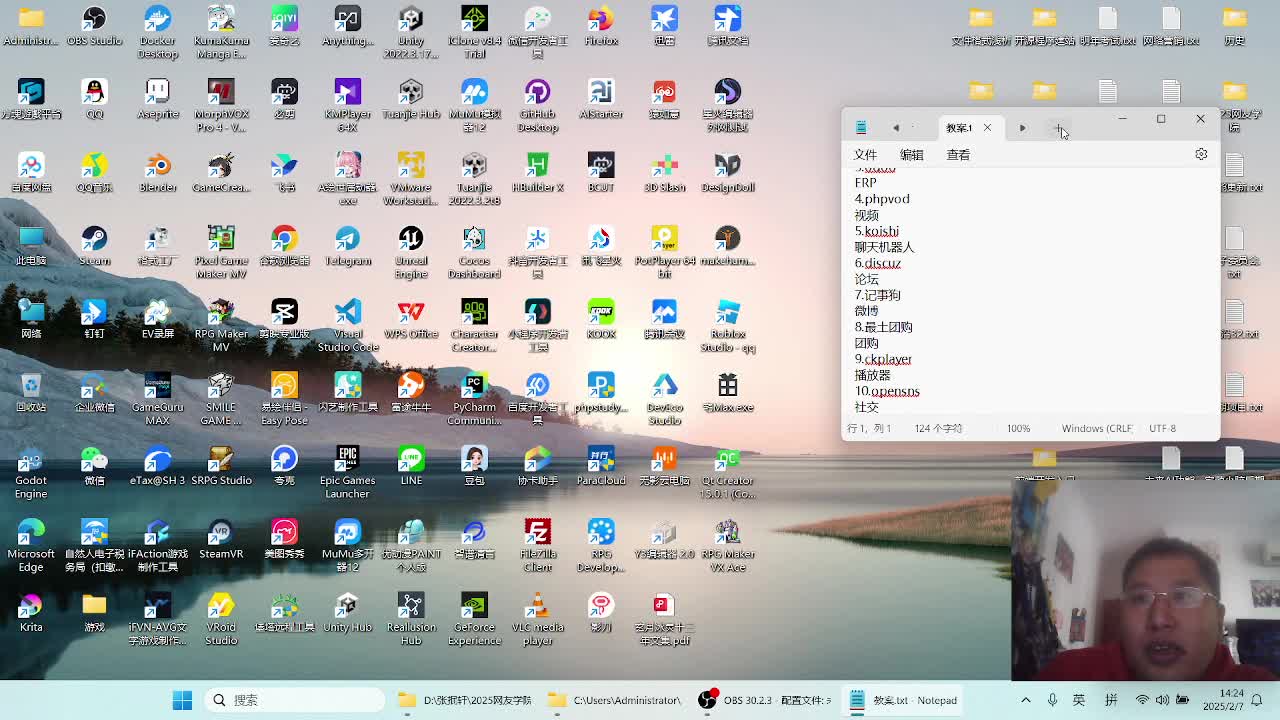Click the microphone tray icon

point(1052,700)
